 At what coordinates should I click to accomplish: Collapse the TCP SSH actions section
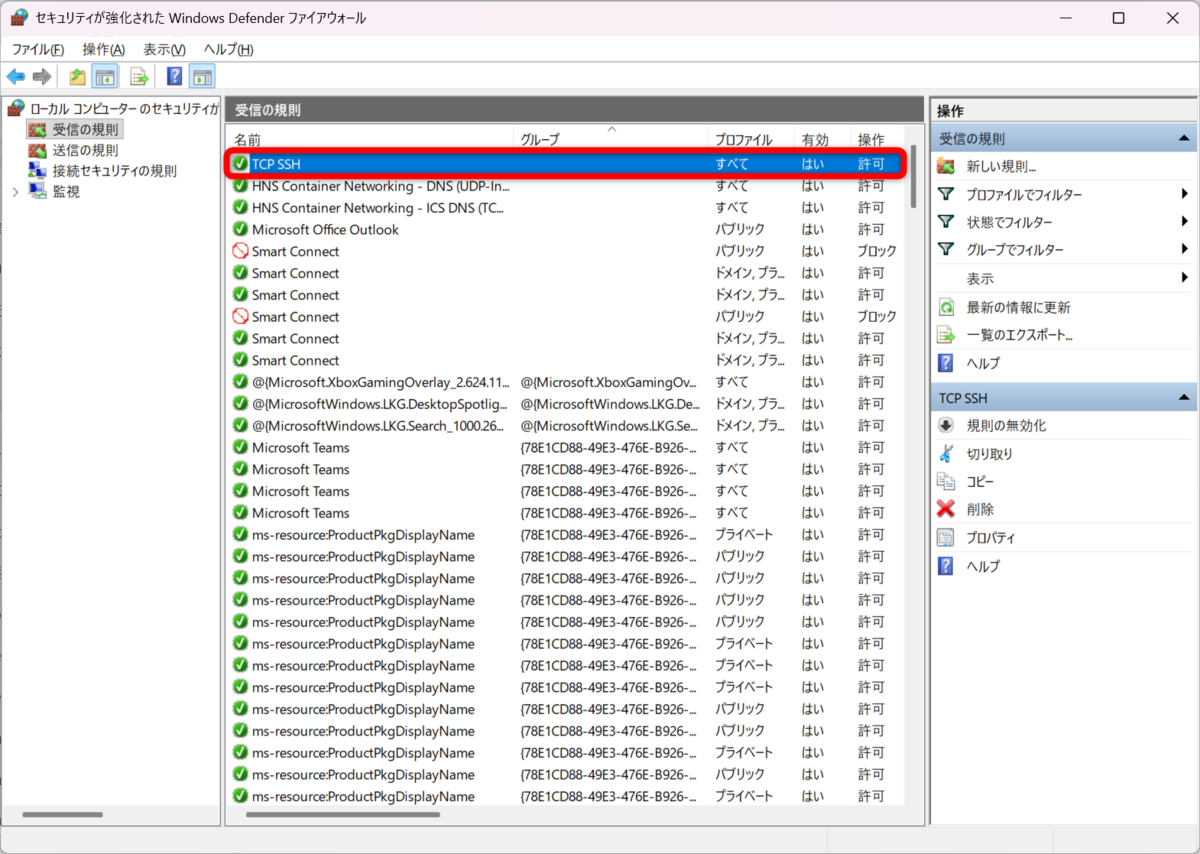tap(1185, 398)
